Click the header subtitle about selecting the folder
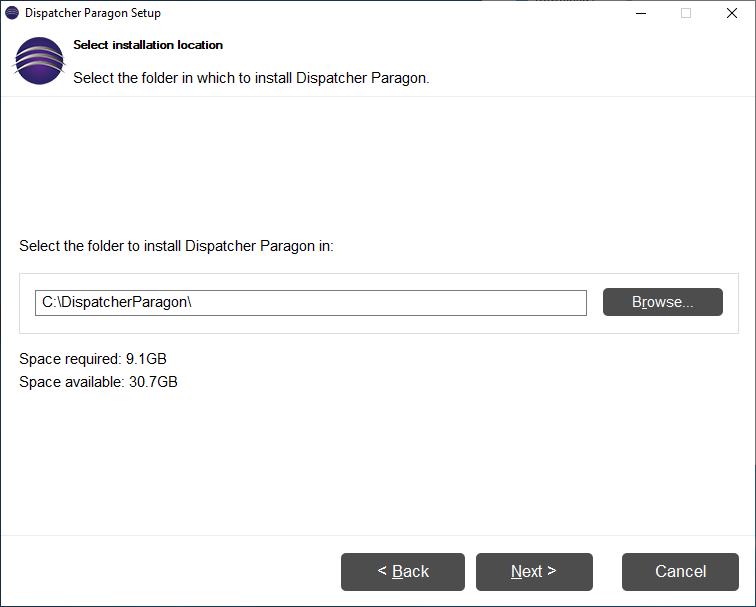The image size is (756, 607). (251, 78)
